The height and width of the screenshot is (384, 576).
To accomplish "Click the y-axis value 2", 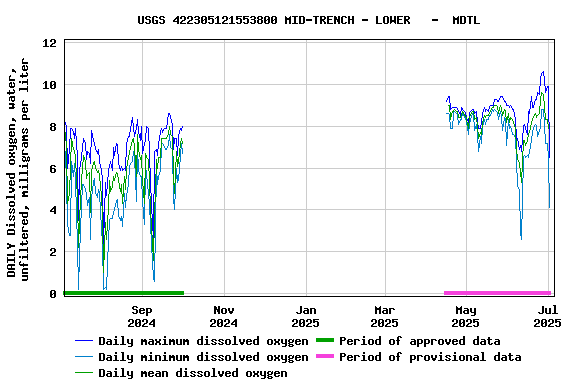I will (x=53, y=252).
